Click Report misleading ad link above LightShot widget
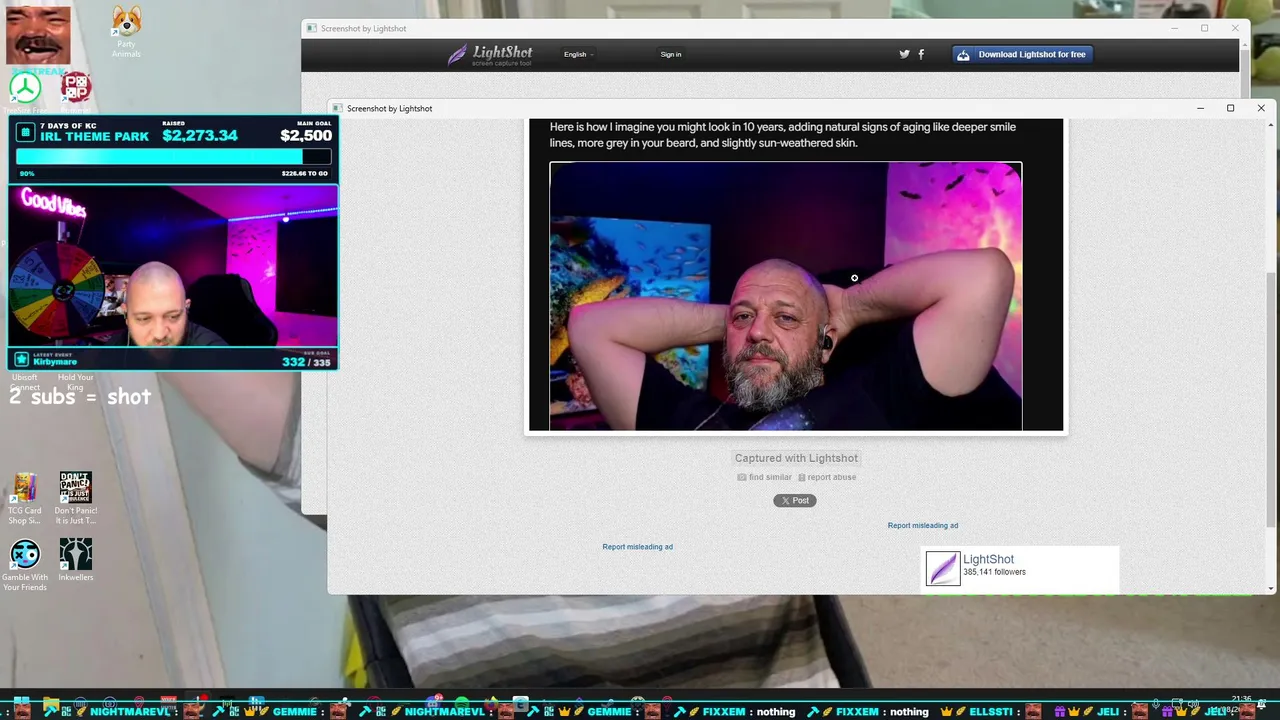Screen dimensions: 1280x720 (923, 525)
